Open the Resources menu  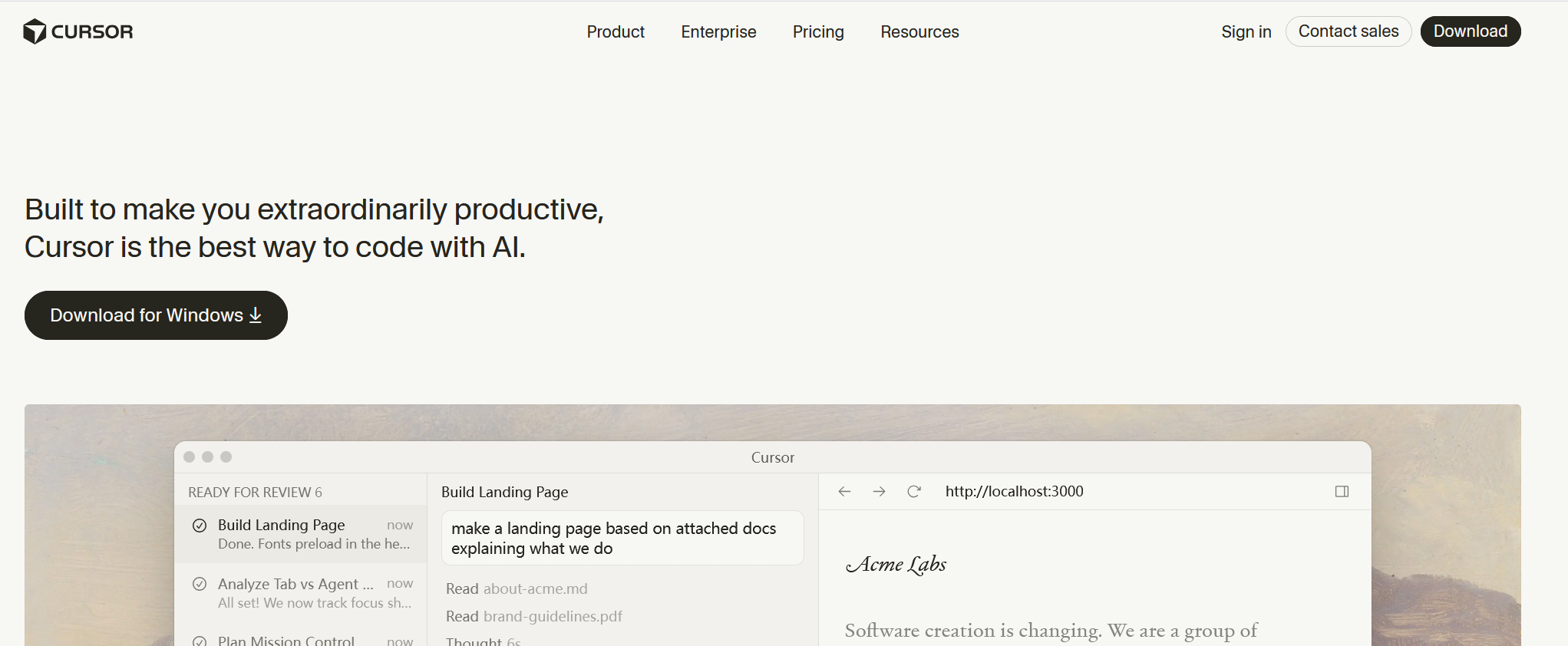[x=919, y=31]
